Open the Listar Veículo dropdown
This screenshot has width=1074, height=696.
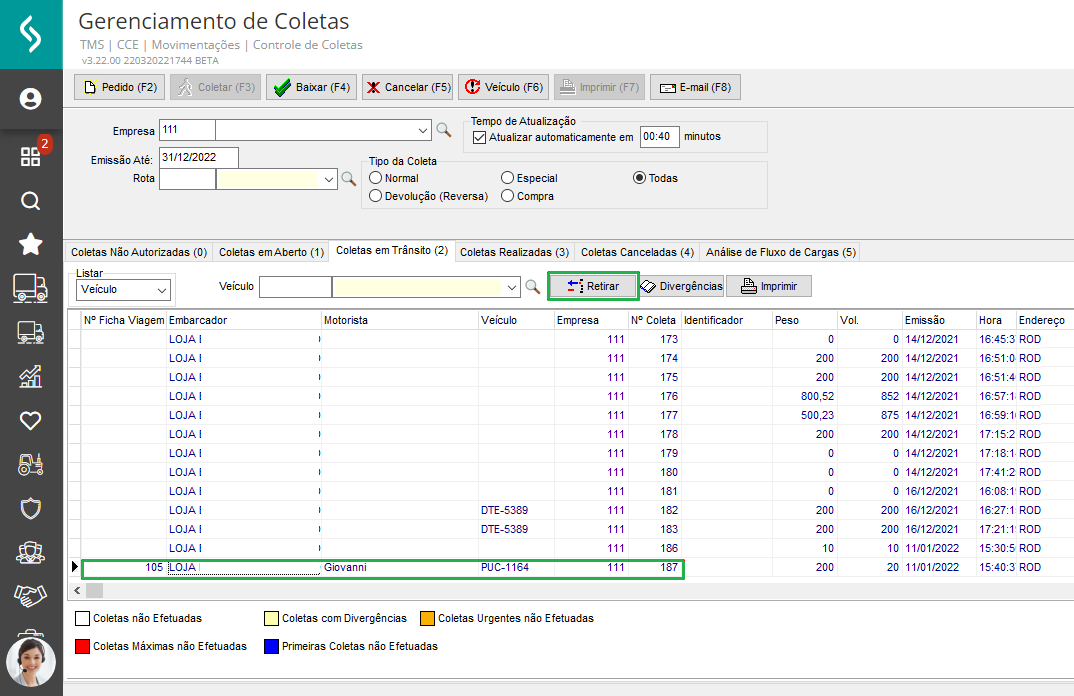[162, 290]
